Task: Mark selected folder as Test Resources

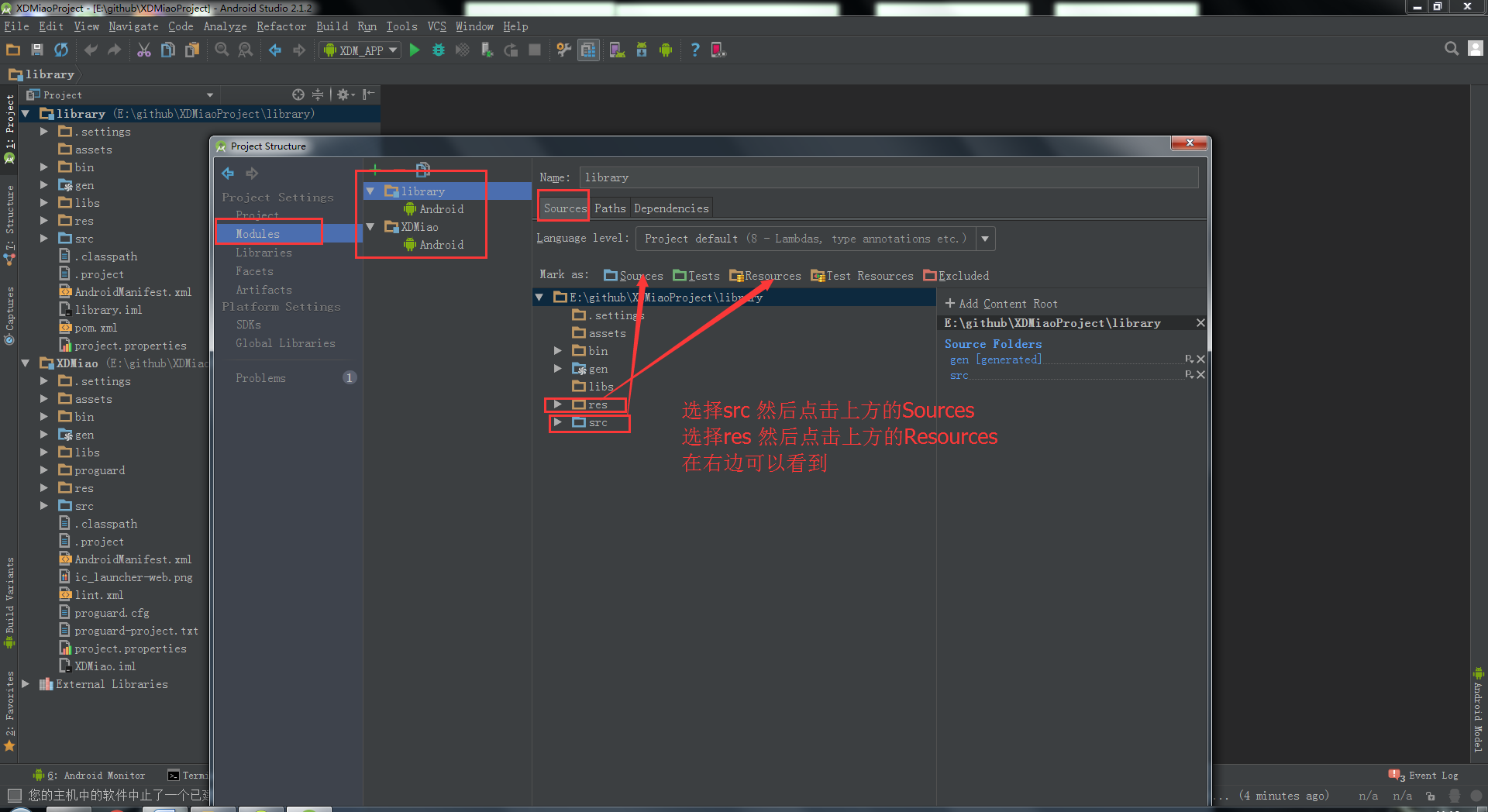Action: pyautogui.click(x=862, y=276)
